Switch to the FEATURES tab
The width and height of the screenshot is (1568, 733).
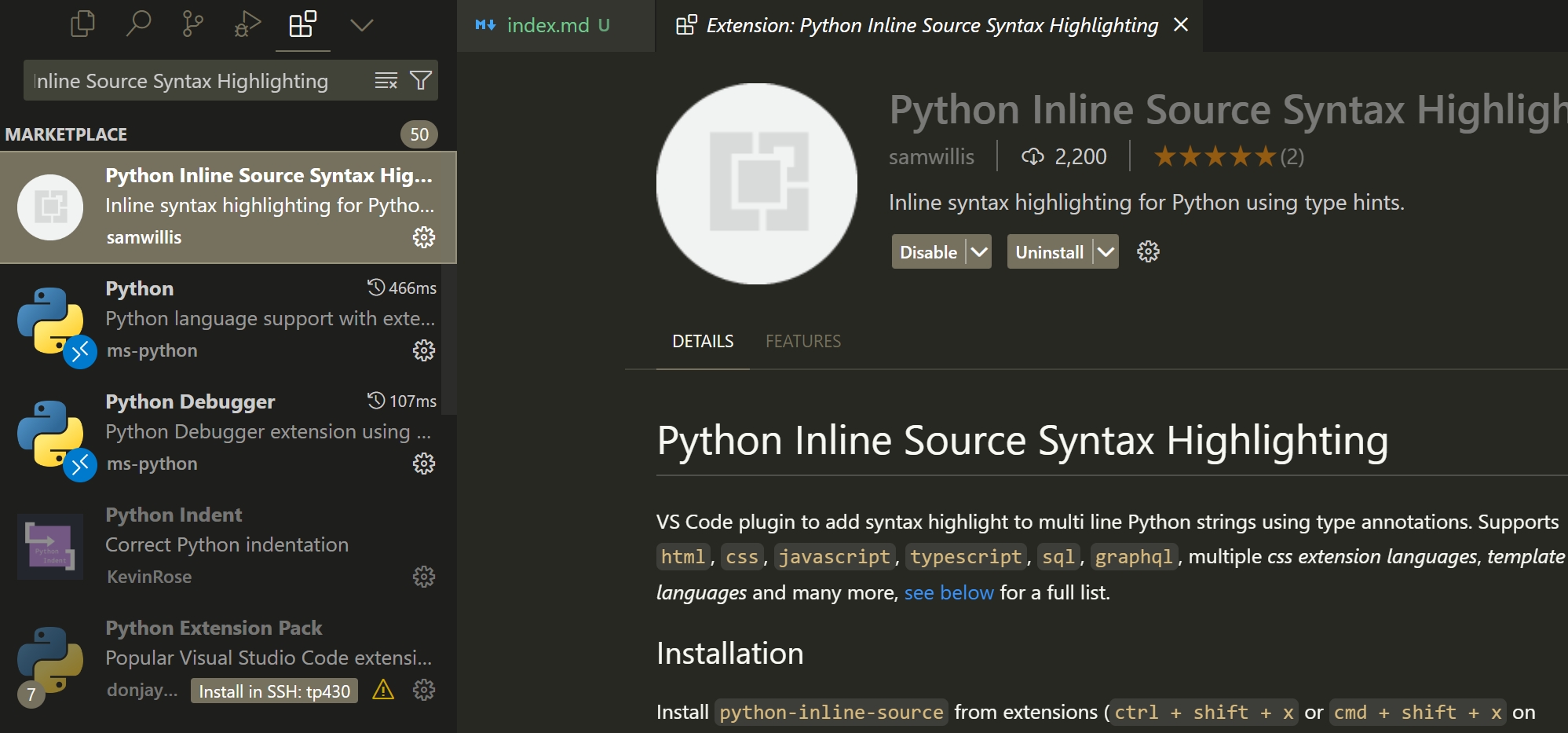coord(803,341)
